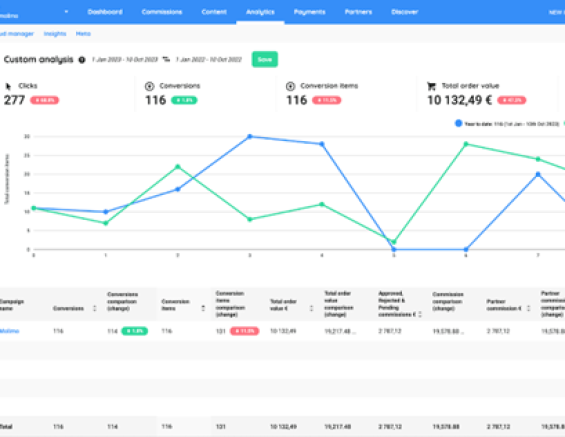Click the target icon beside Conversions
This screenshot has height=437, width=565.
(150, 86)
